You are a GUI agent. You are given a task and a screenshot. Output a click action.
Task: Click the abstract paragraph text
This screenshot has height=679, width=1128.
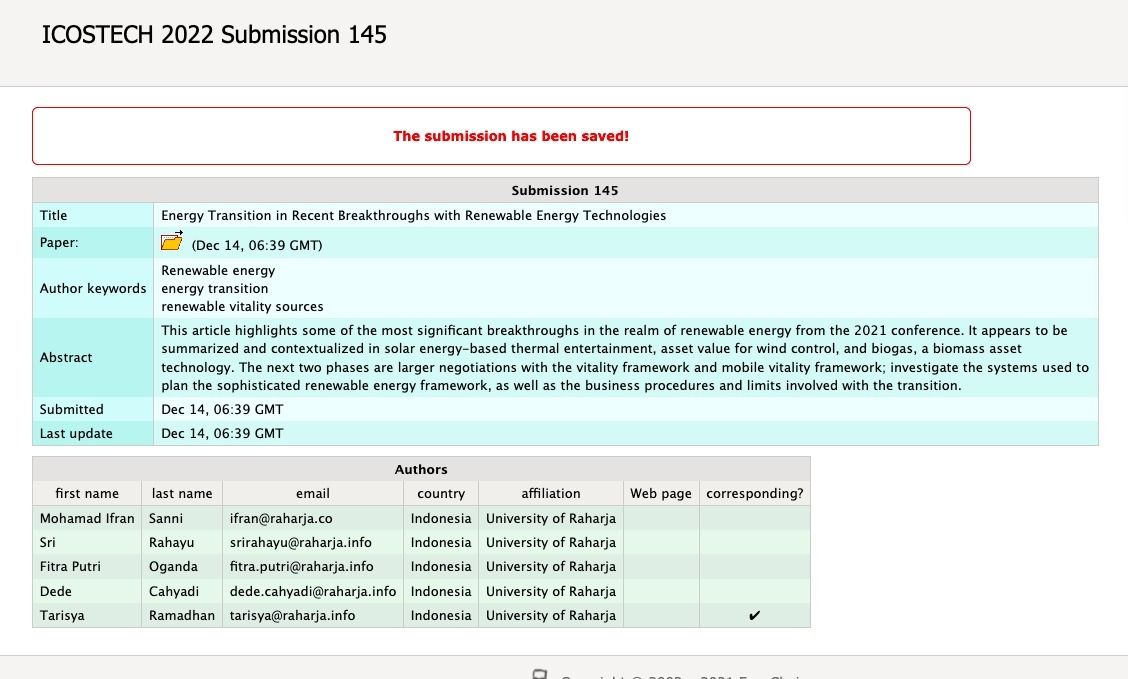[x=625, y=358]
